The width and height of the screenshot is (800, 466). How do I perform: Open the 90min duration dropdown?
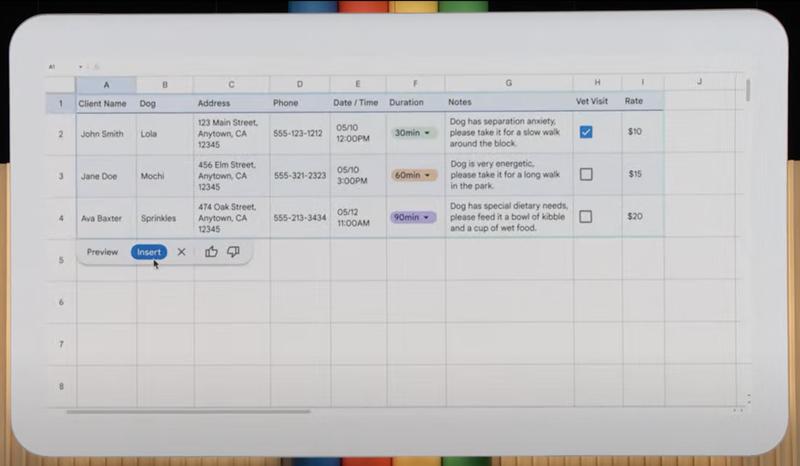tap(413, 217)
